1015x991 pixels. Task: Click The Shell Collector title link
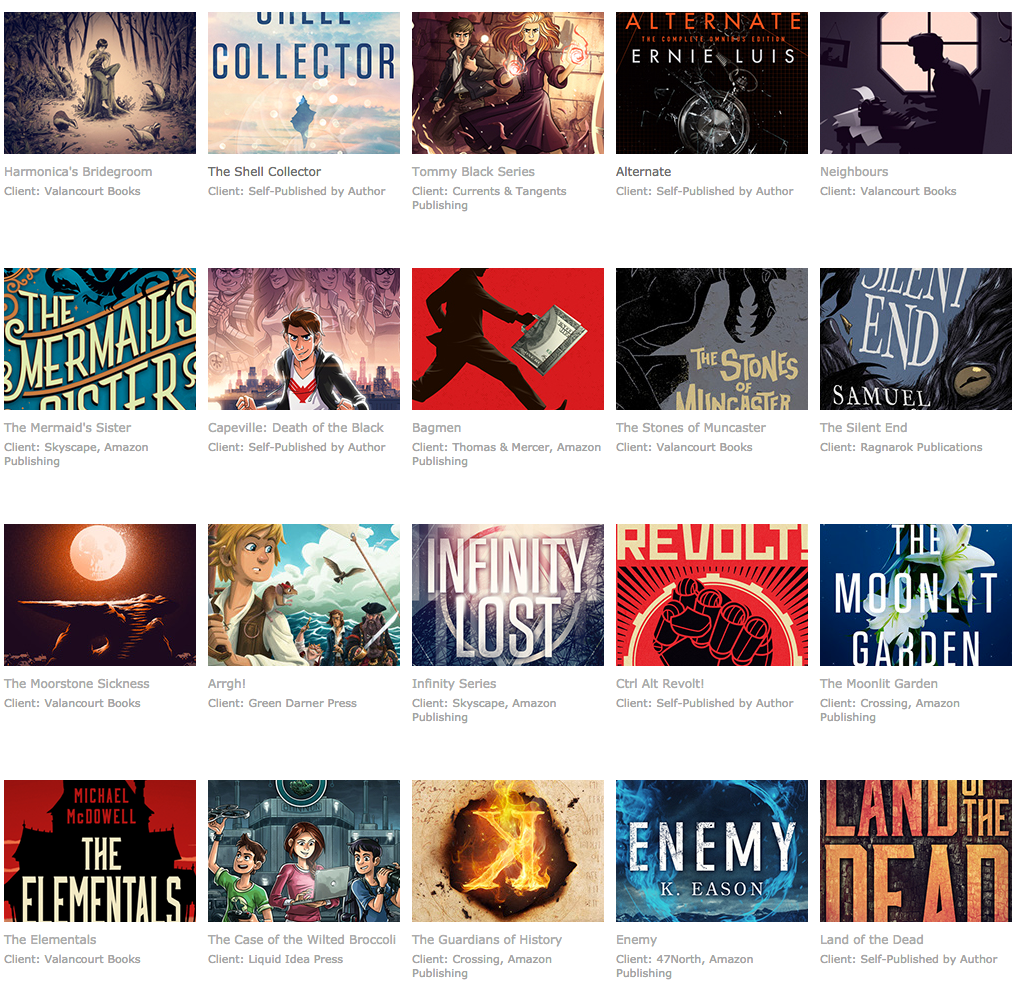[264, 172]
